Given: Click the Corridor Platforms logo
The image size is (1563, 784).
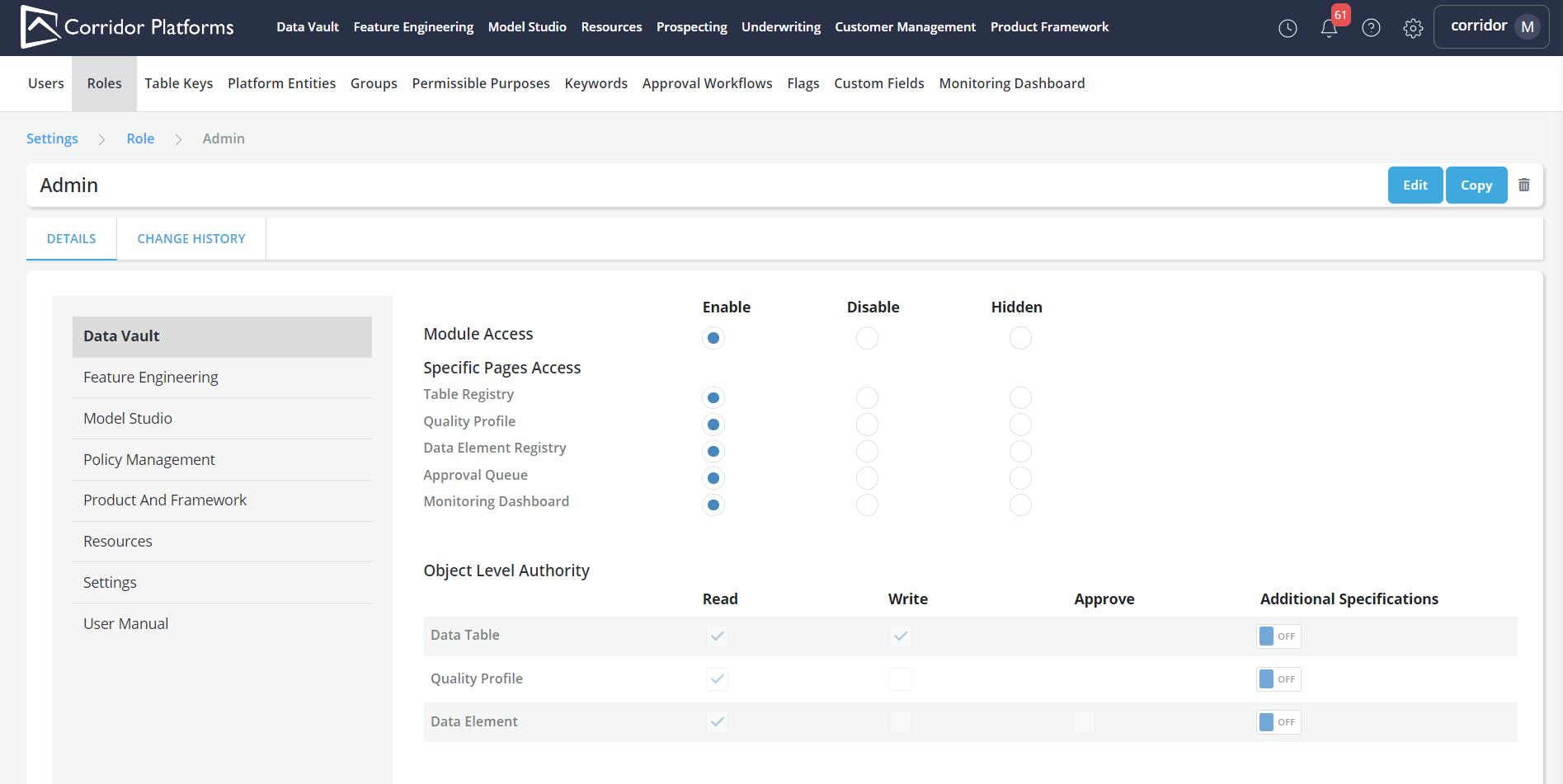Looking at the screenshot, I should pyautogui.click(x=127, y=27).
